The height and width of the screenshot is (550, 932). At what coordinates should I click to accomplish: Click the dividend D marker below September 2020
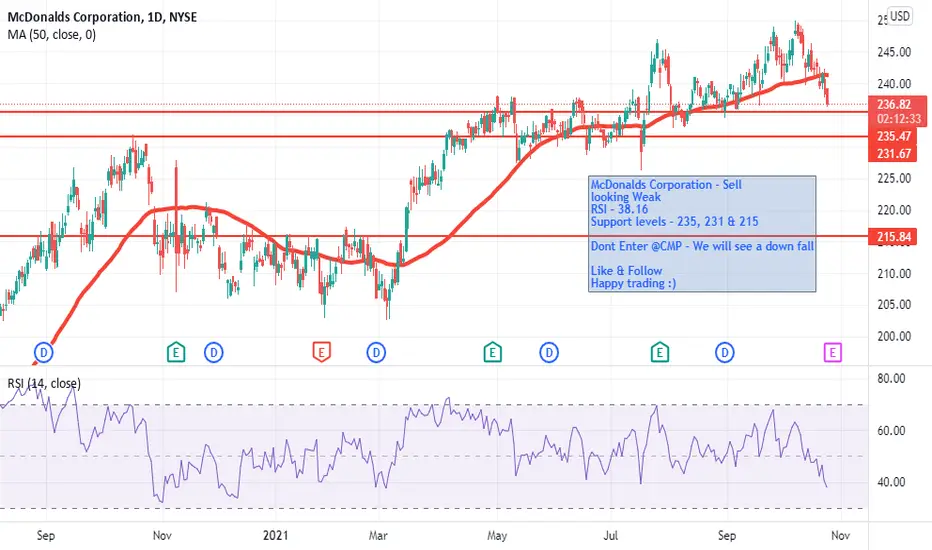tap(43, 353)
